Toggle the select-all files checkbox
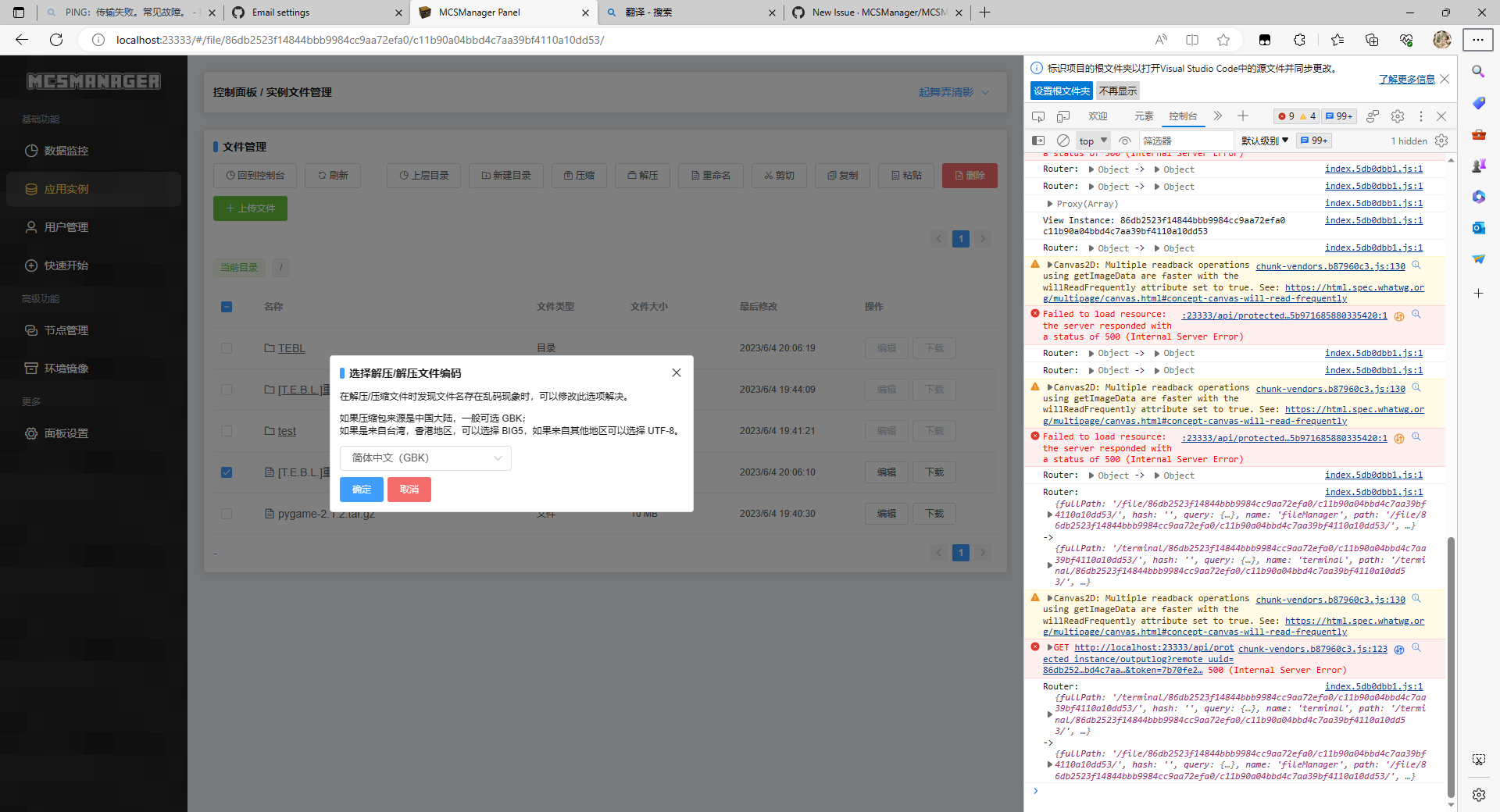 (x=227, y=307)
